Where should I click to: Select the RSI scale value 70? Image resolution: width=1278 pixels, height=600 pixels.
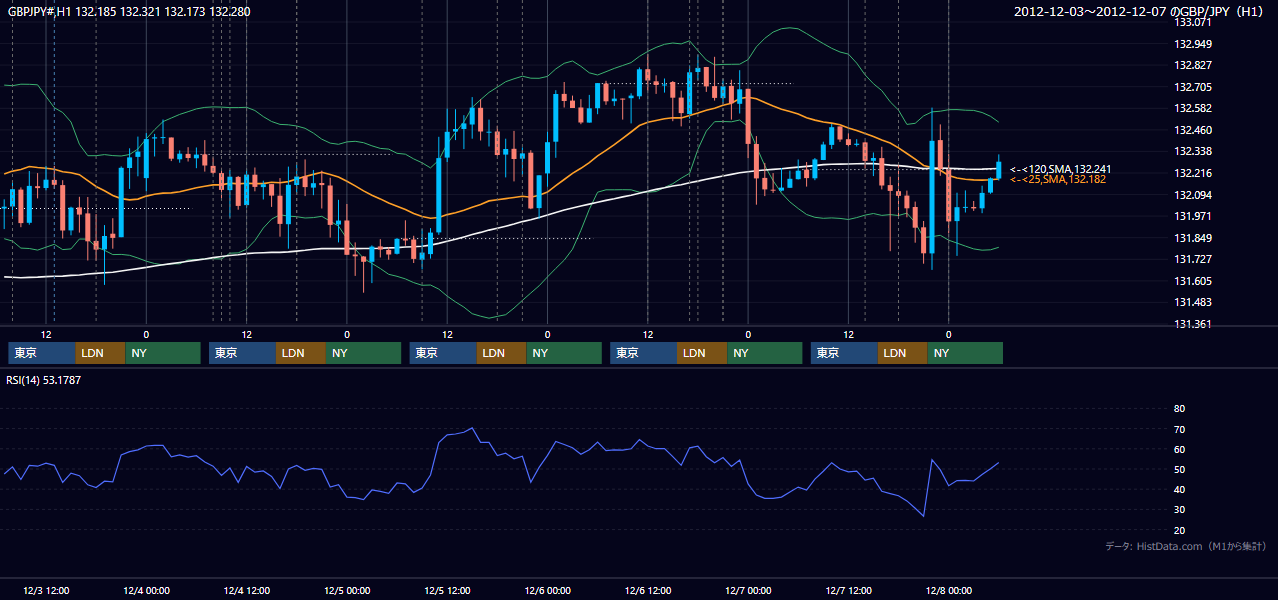(x=1179, y=429)
